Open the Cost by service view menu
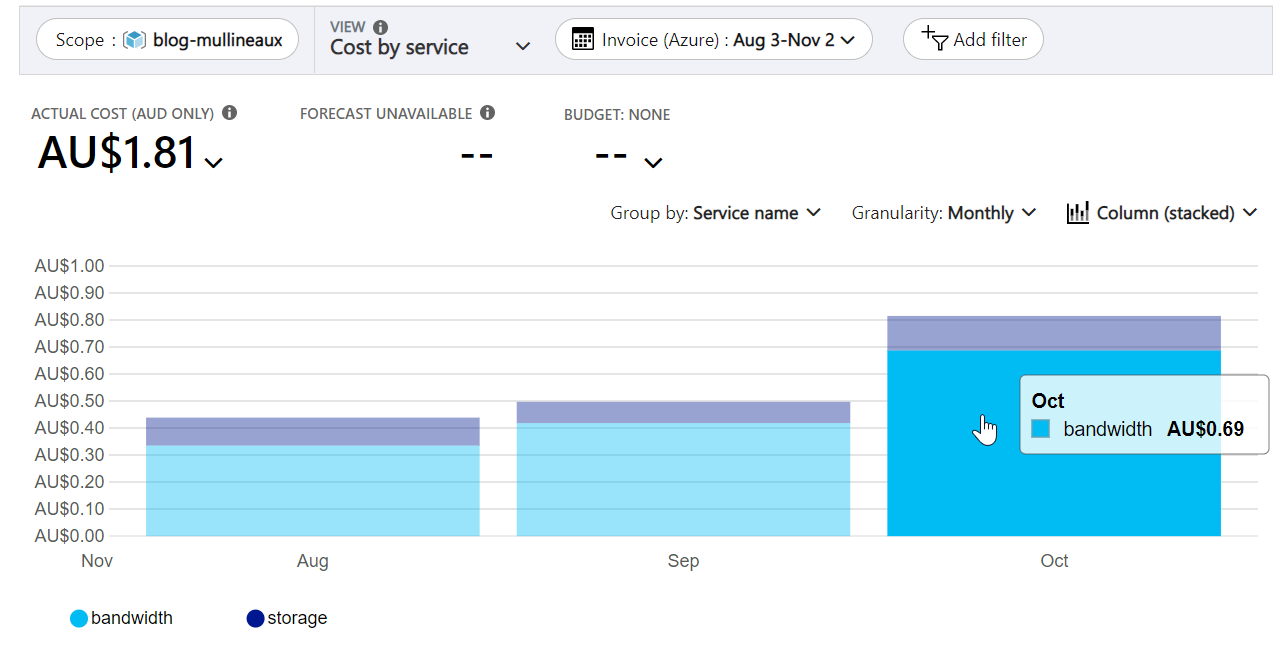Screen dimensions: 1286x651 (x=430, y=46)
